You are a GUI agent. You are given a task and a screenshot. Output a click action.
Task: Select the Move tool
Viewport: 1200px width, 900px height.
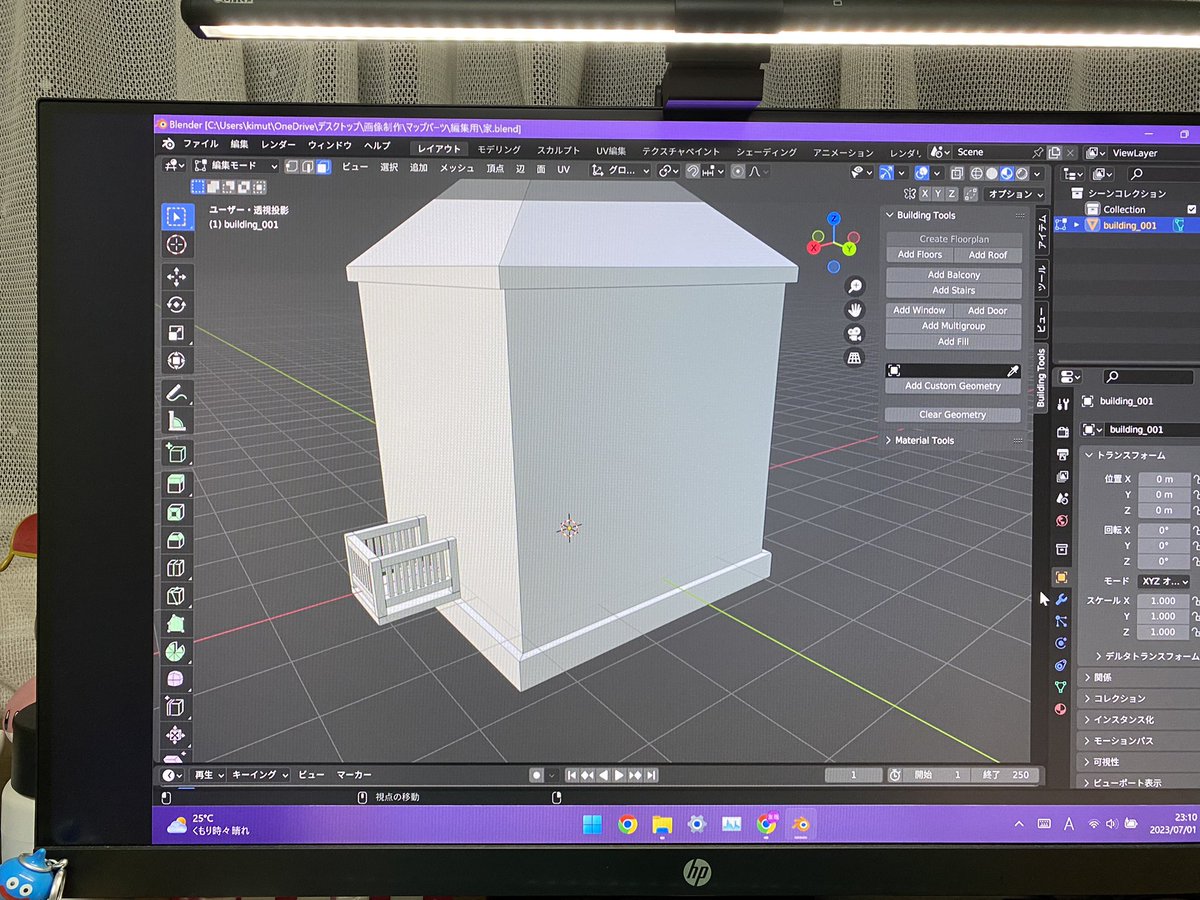pos(176,277)
